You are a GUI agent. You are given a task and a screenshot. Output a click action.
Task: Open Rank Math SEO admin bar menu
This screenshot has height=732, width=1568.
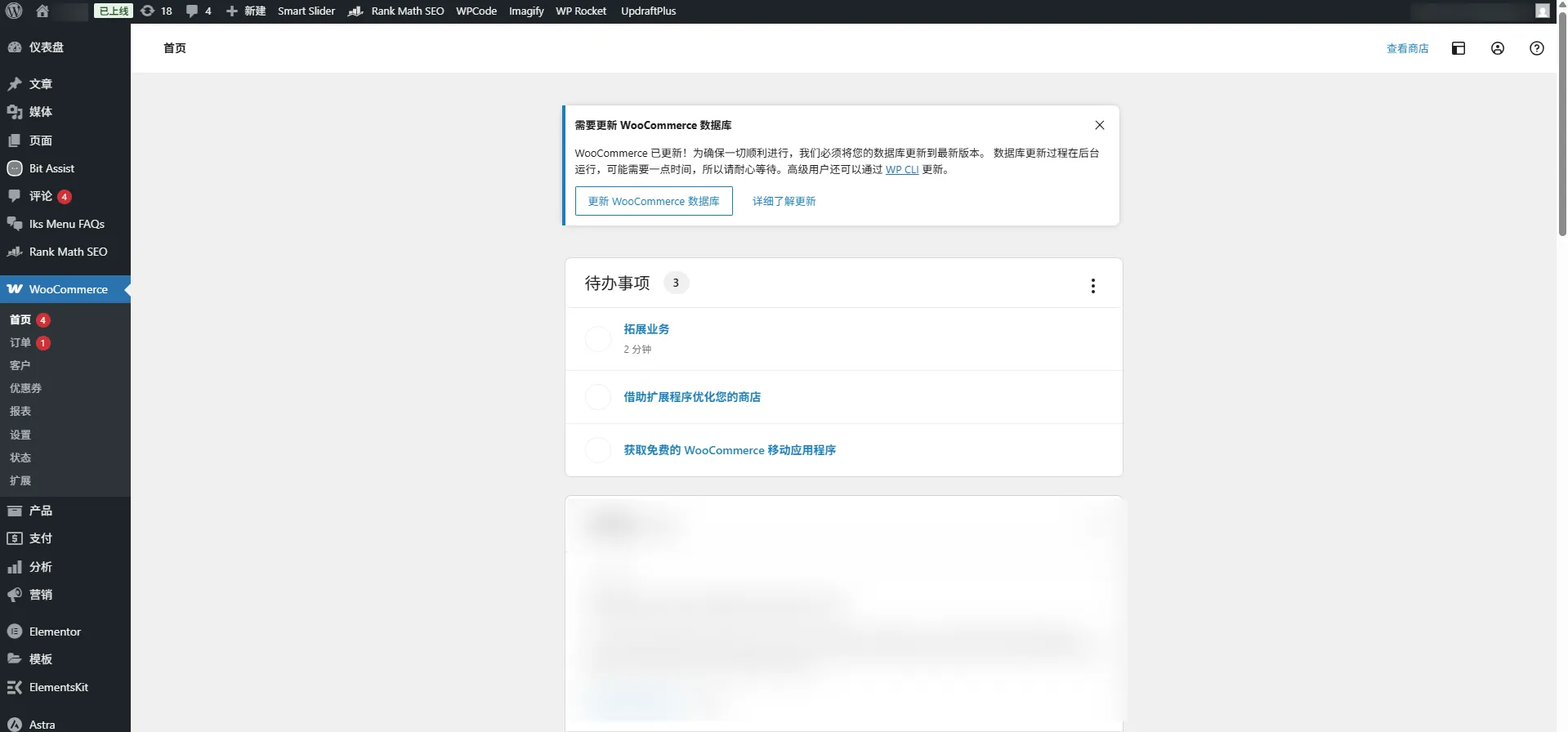396,11
